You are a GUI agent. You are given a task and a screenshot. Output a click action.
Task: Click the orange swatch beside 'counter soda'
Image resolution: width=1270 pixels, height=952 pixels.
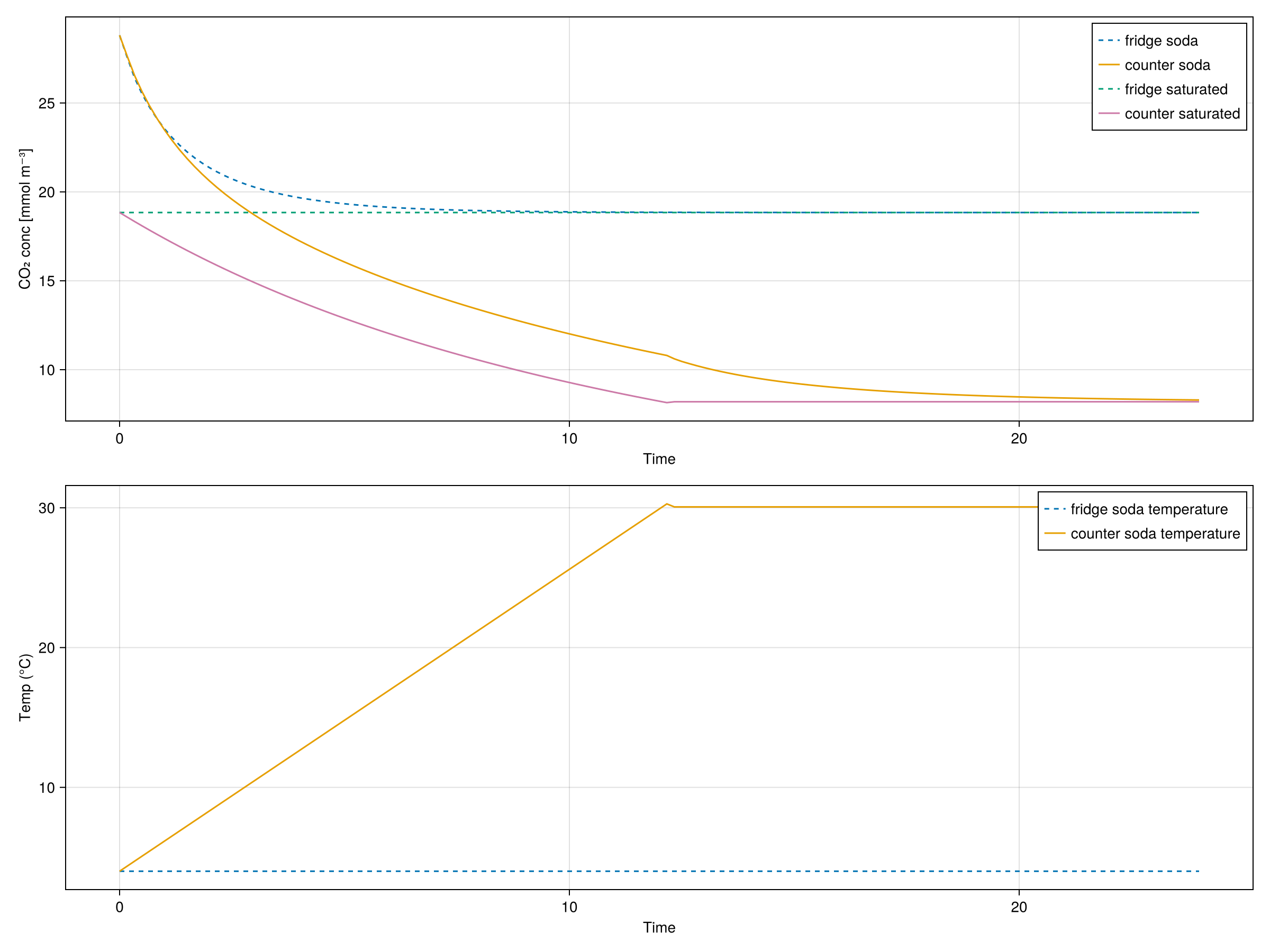coord(1109,65)
